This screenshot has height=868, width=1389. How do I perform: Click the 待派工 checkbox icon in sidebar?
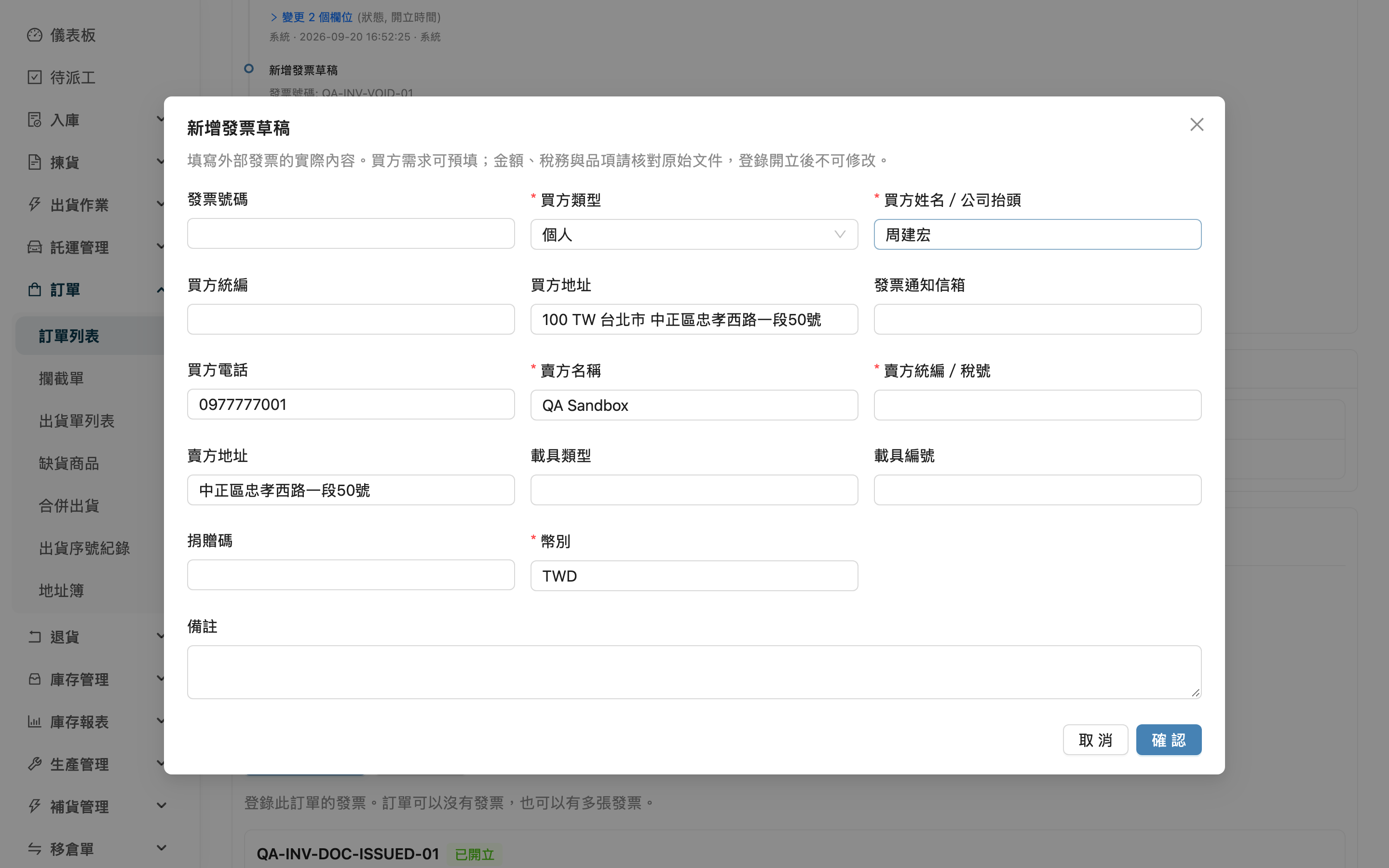[x=34, y=78]
